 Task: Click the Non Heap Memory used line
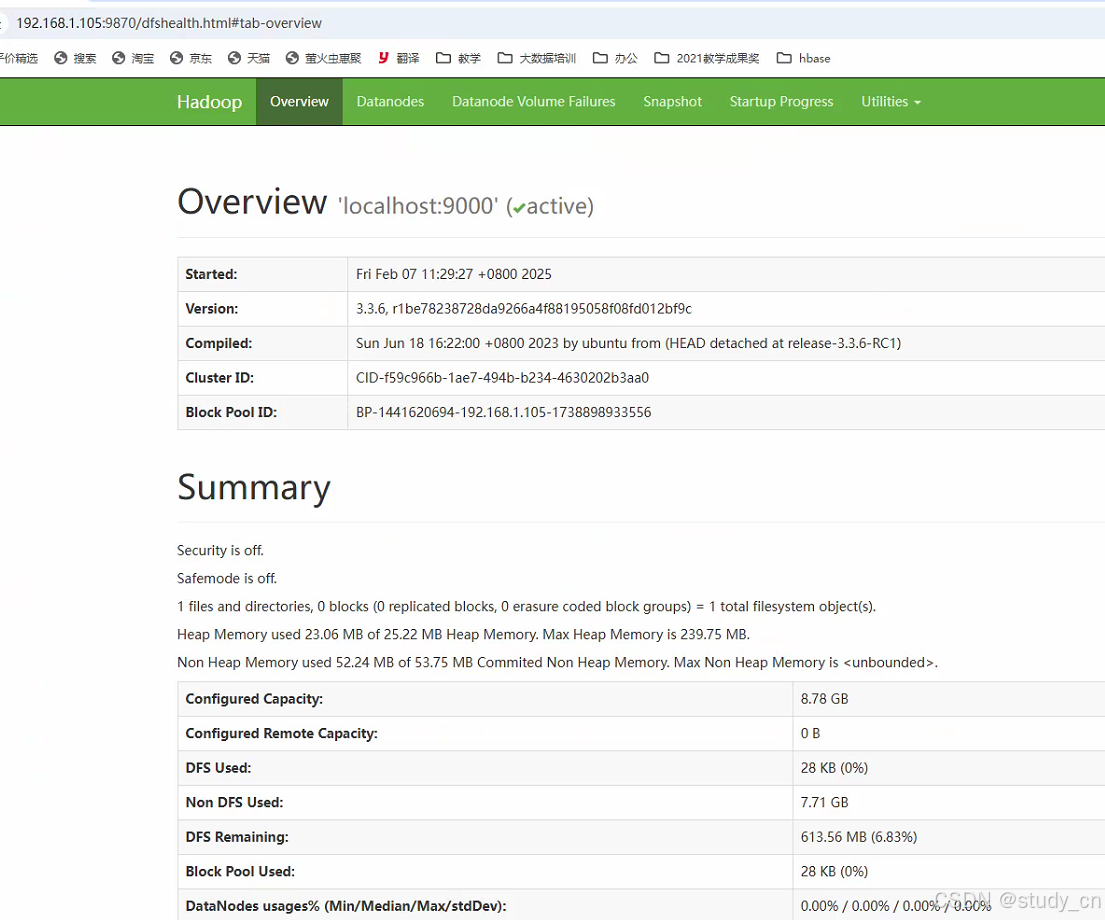557,663
